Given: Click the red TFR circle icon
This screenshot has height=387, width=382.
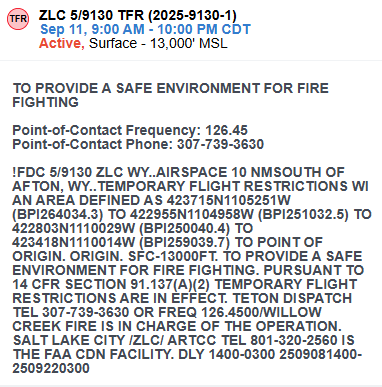Looking at the screenshot, I should click(18, 19).
